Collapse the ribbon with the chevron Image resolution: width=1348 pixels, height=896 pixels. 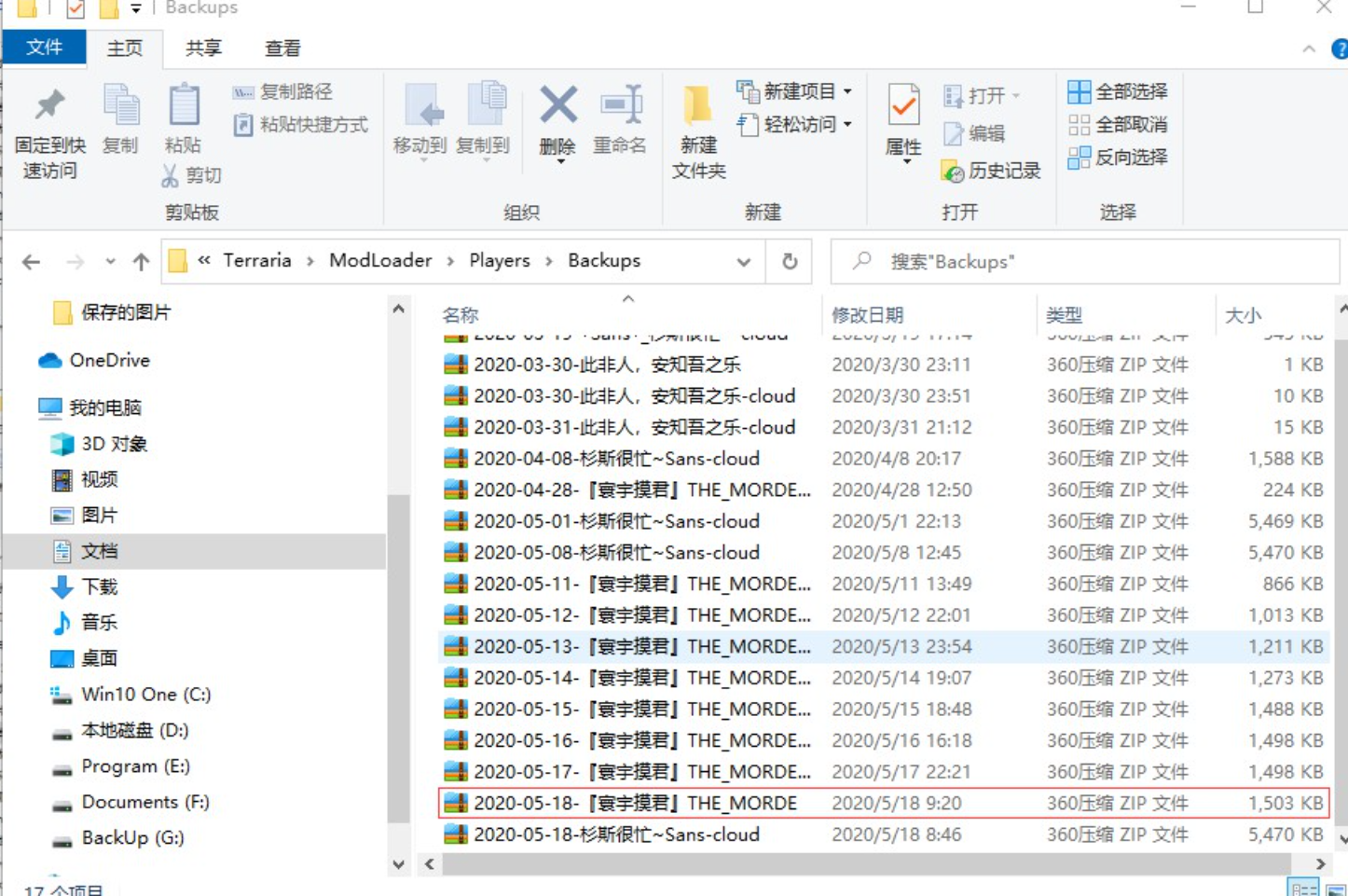tap(1309, 49)
